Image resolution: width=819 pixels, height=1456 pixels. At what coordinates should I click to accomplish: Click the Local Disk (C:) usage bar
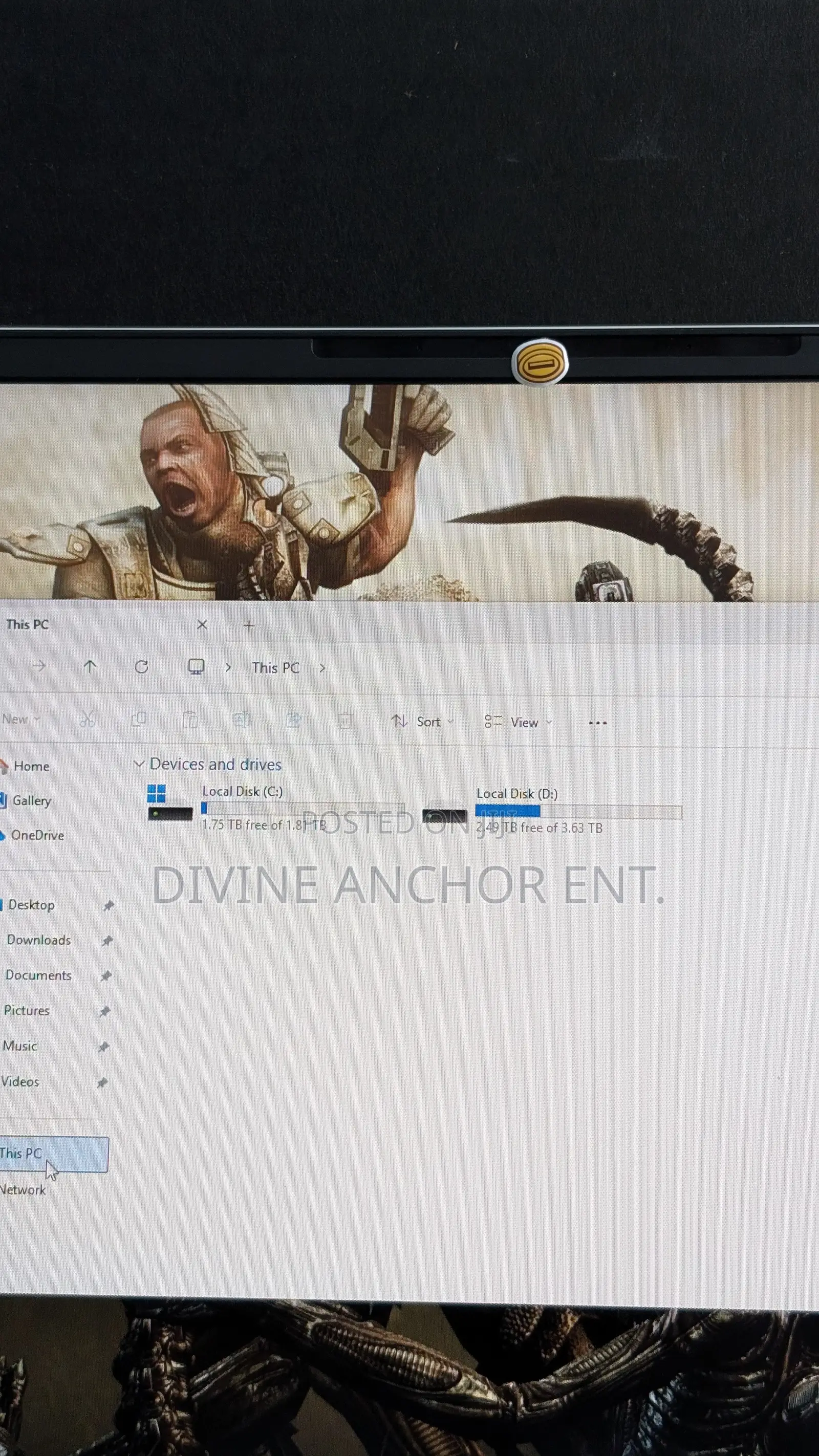click(303, 808)
